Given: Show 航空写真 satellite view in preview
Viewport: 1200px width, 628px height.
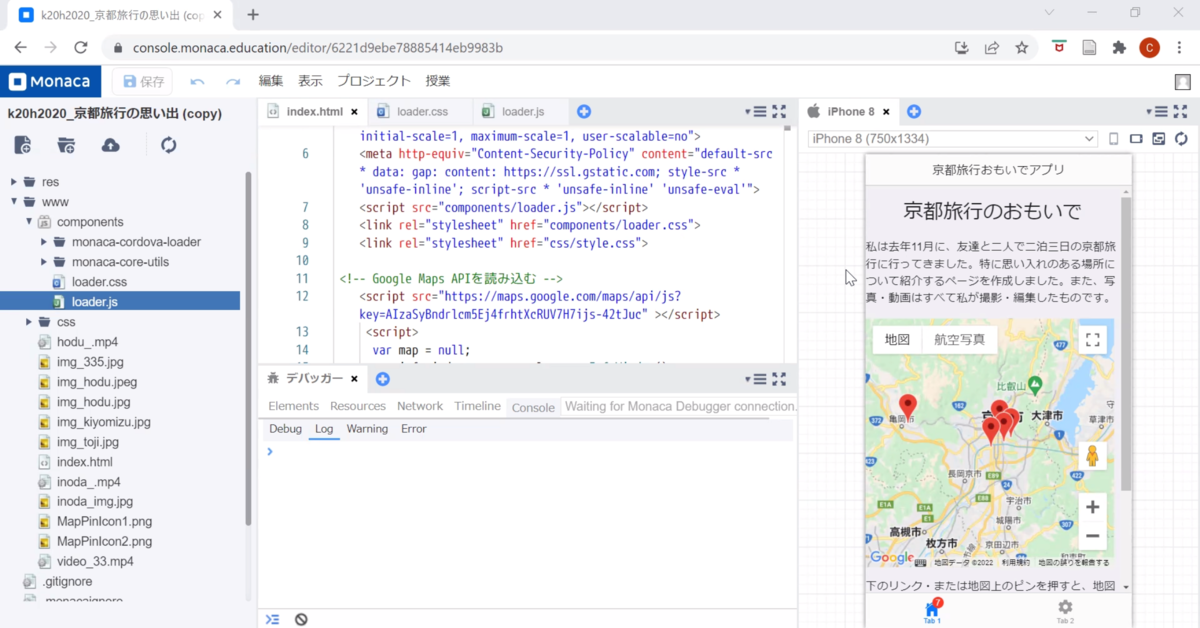Looking at the screenshot, I should click(959, 339).
